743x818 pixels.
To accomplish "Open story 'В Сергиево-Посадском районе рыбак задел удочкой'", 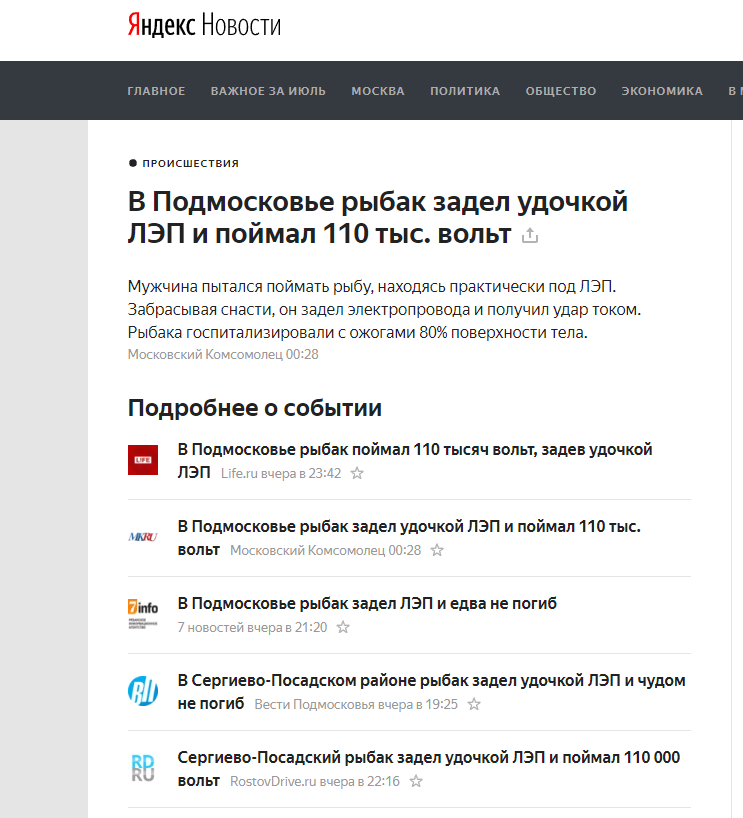I will coord(432,691).
